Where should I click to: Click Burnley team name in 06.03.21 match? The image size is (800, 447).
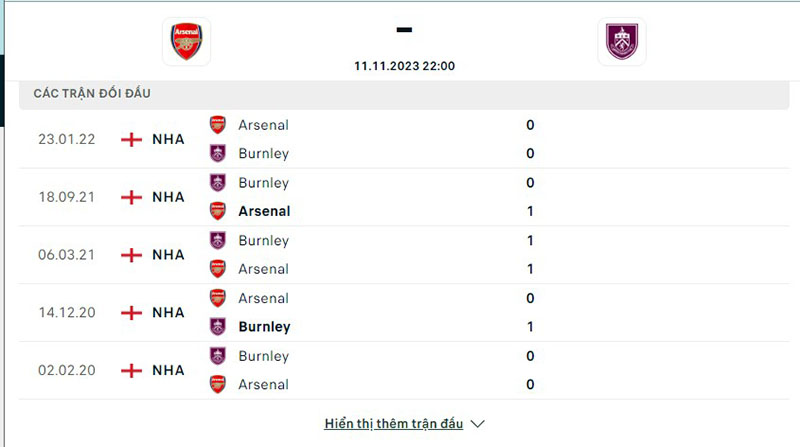coord(263,240)
